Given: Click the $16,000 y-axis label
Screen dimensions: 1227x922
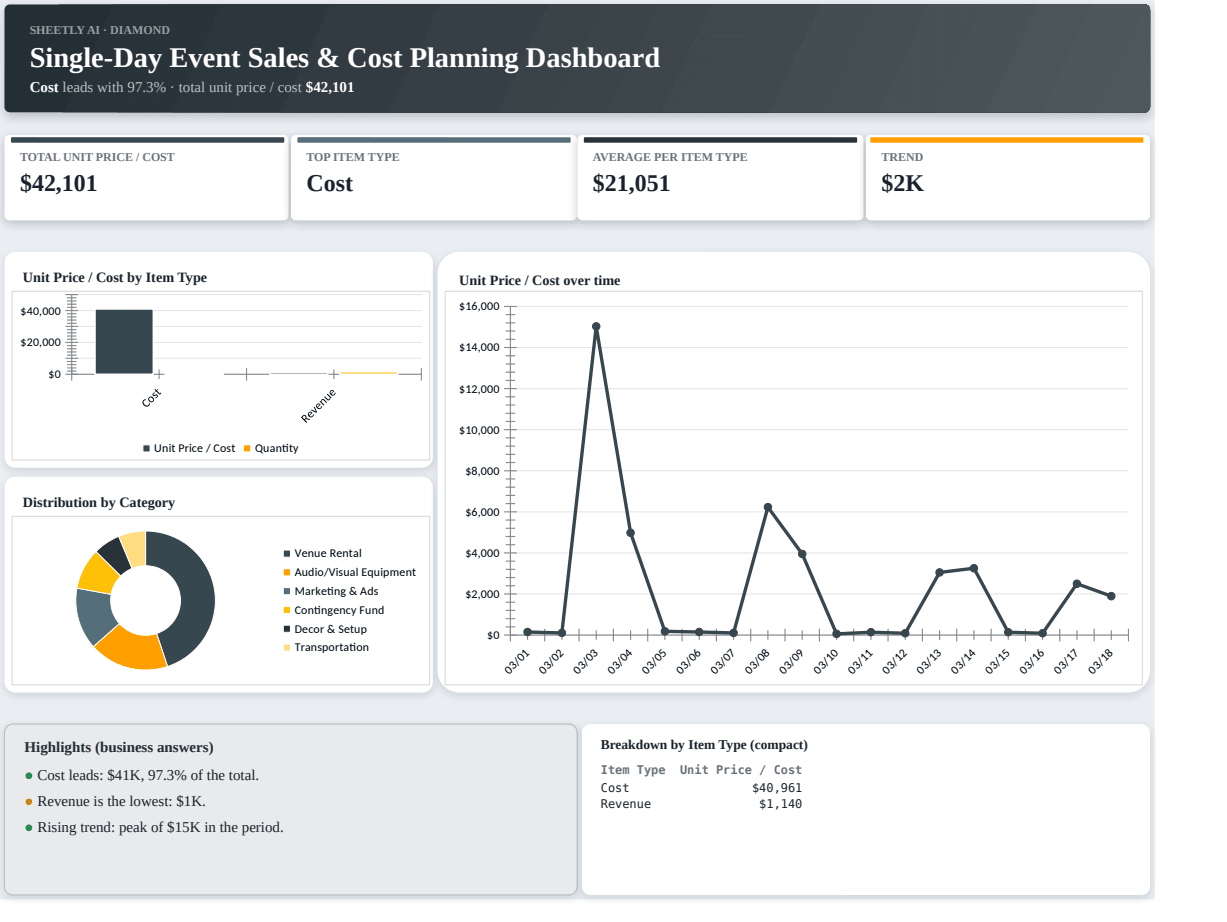Looking at the screenshot, I should point(479,306).
